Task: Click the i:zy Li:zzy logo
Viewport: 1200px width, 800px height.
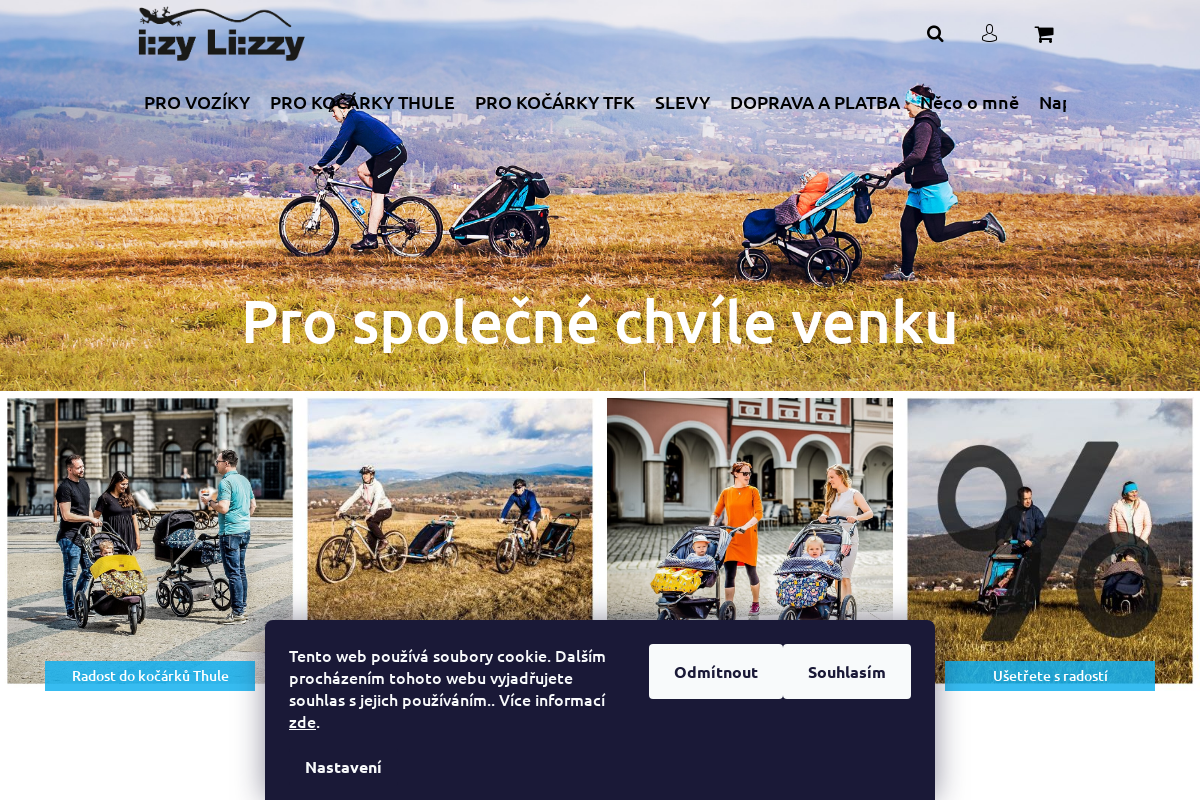Action: [x=221, y=33]
